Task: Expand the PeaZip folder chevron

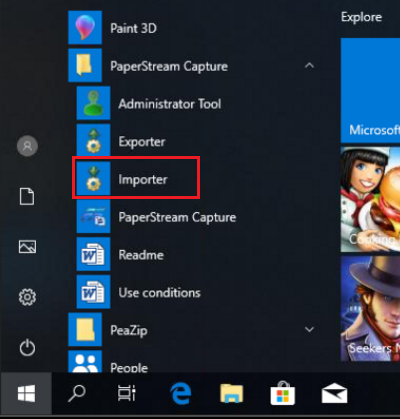Action: 309,330
